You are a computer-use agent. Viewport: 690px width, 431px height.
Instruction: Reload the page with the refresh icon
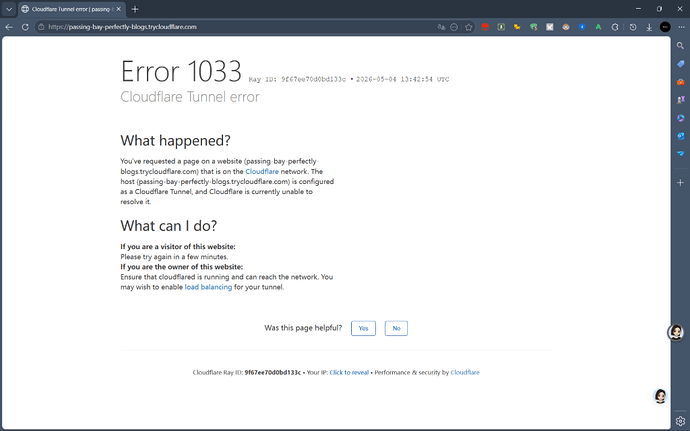pyautogui.click(x=25, y=27)
